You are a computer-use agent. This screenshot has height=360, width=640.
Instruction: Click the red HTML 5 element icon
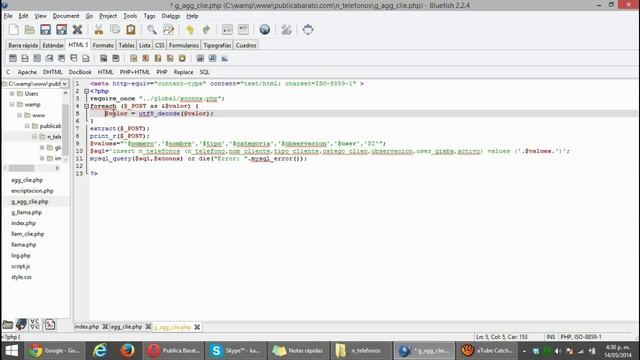point(146,58)
